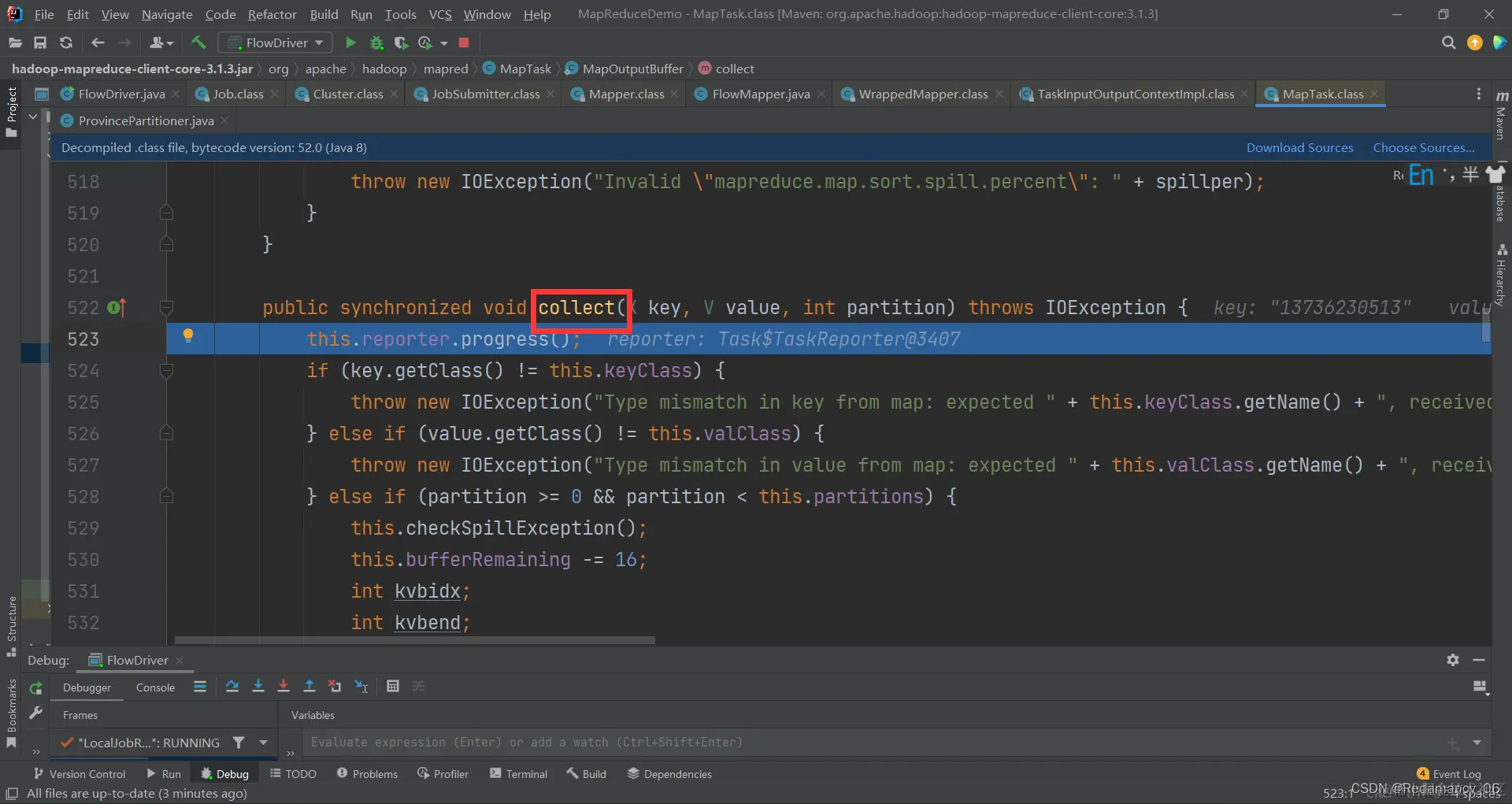
Task: Toggle the Project tool window
Action: (x=12, y=112)
